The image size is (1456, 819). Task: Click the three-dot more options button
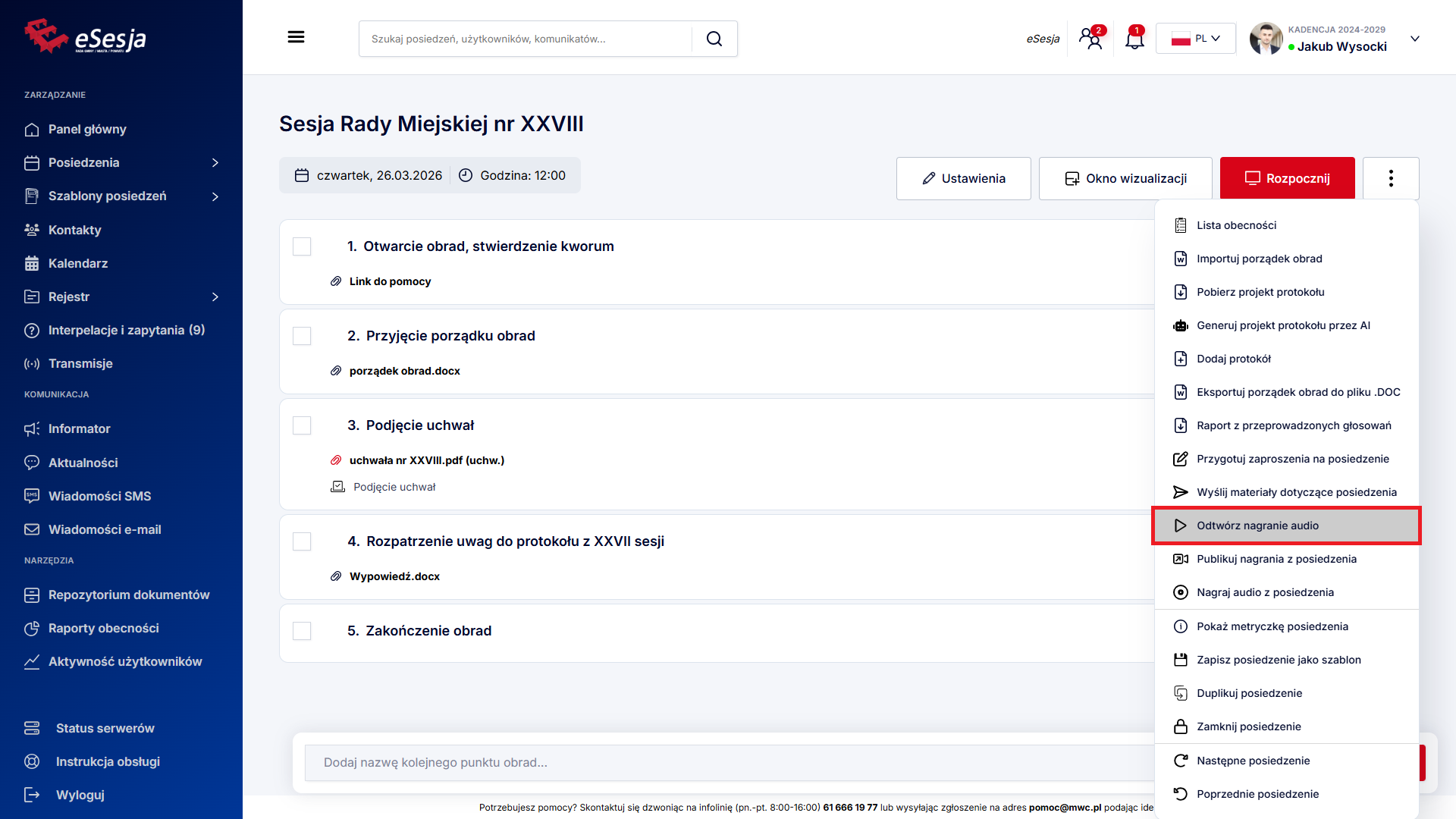pyautogui.click(x=1390, y=178)
